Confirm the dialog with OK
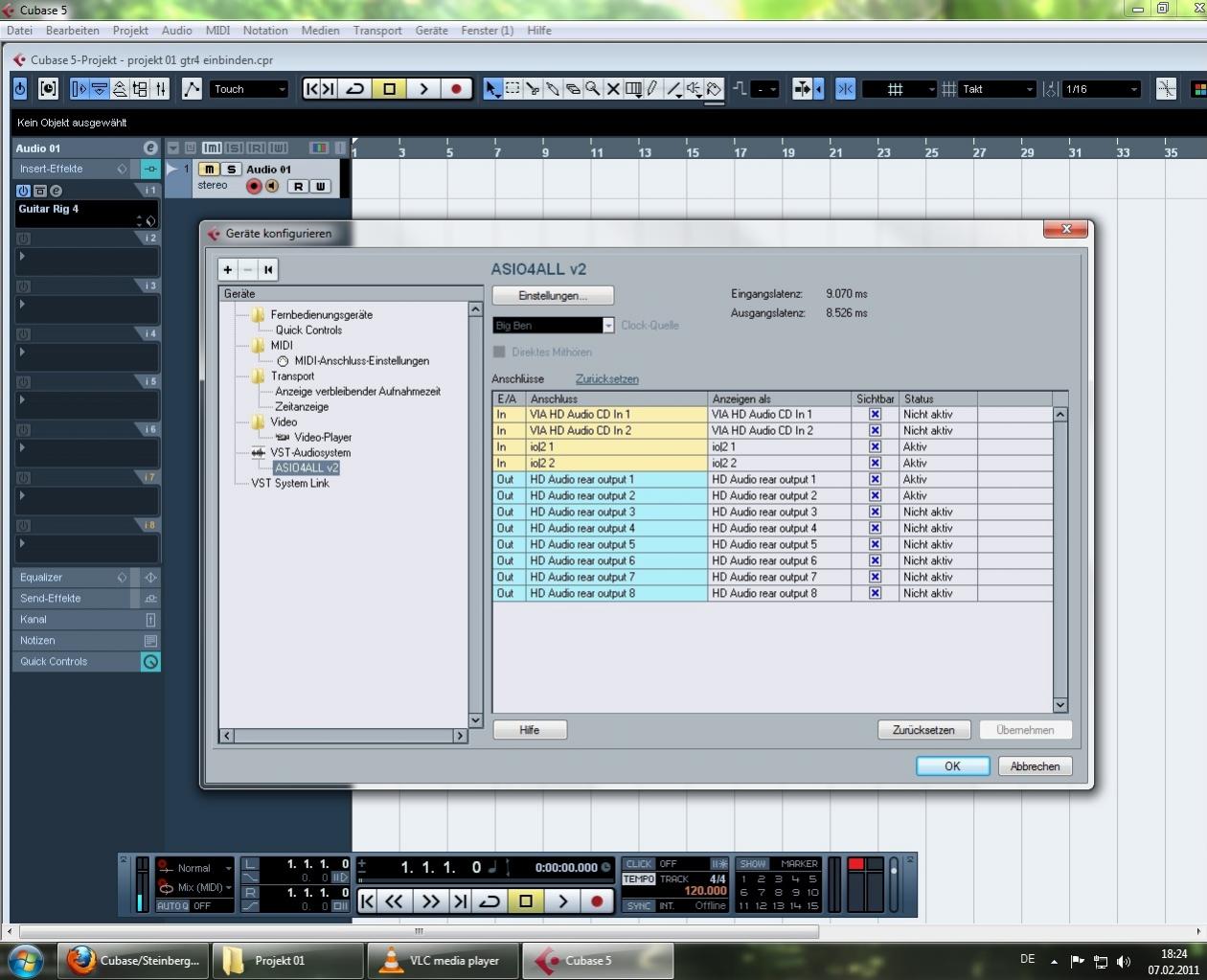Image resolution: width=1207 pixels, height=980 pixels. coord(952,766)
